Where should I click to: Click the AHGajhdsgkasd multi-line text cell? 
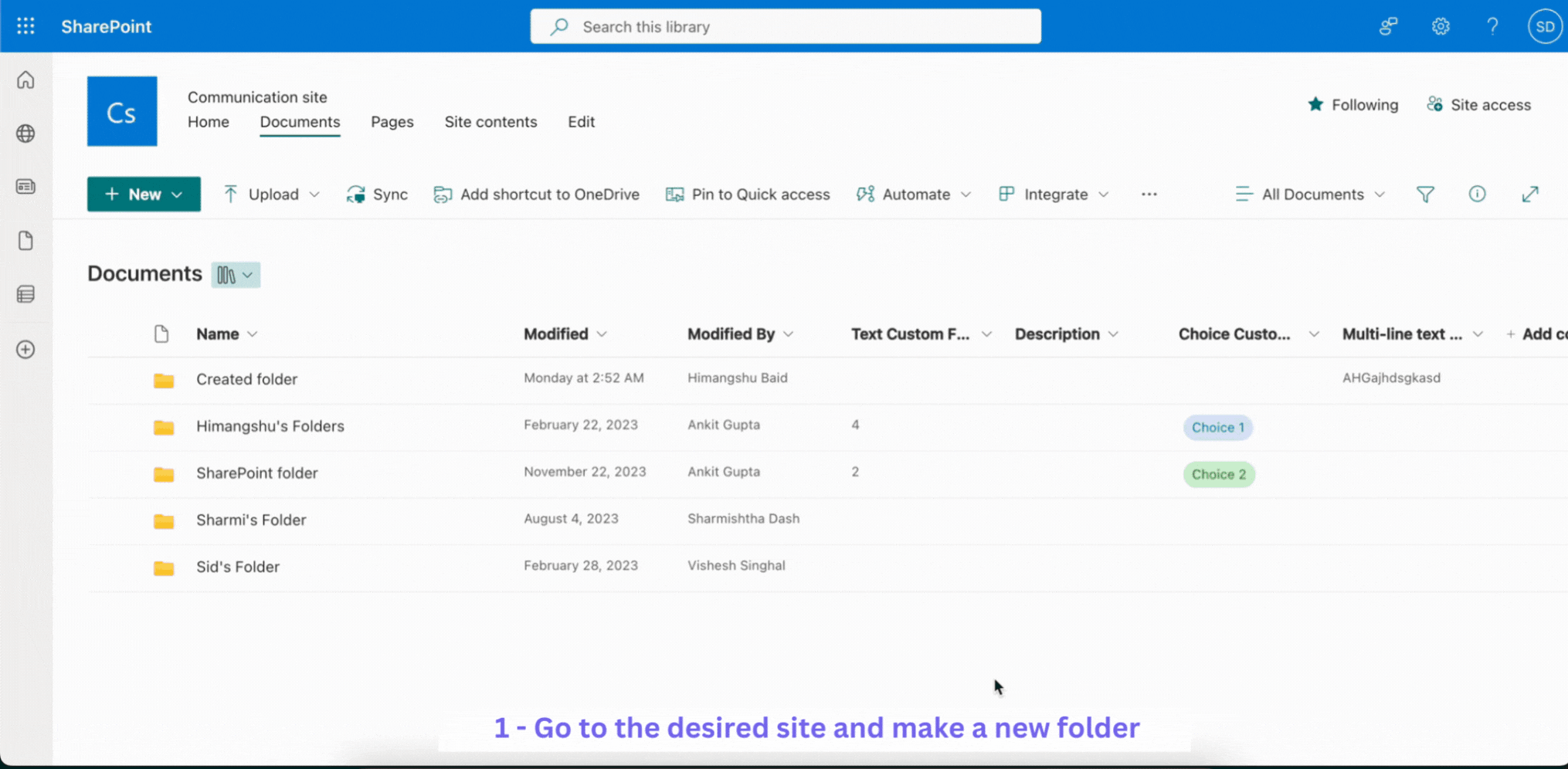click(1391, 378)
